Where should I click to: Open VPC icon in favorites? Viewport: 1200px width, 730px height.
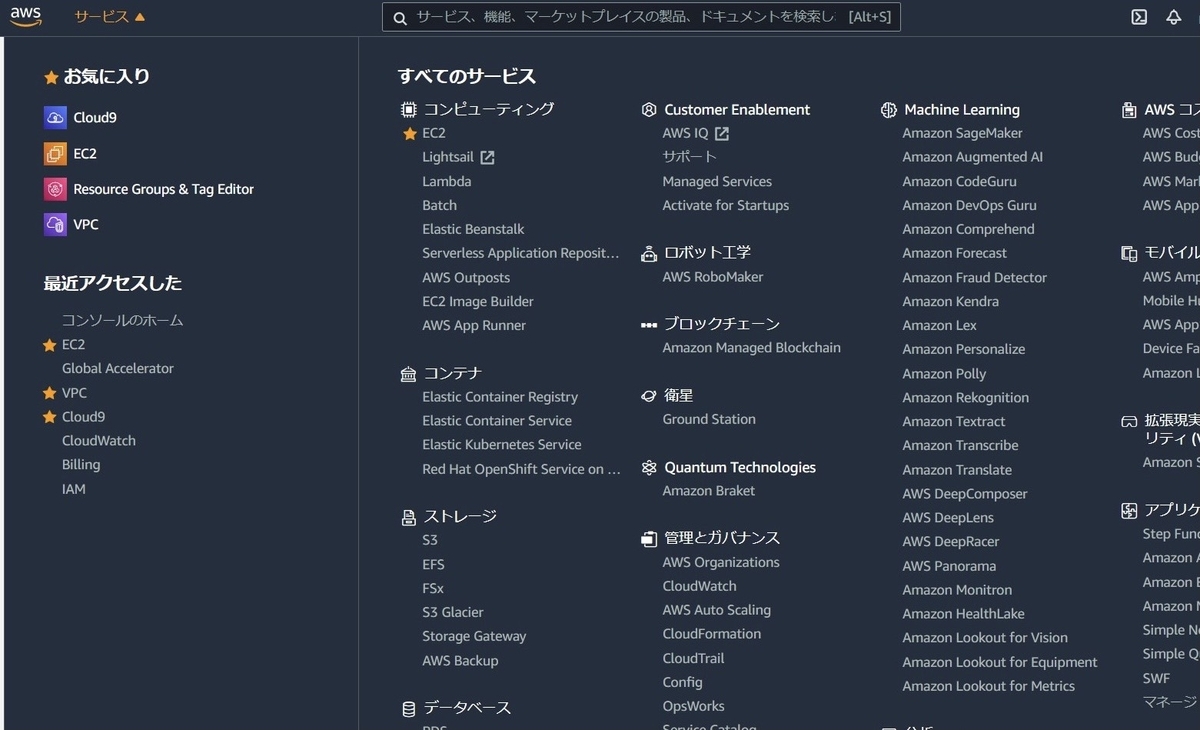point(55,224)
